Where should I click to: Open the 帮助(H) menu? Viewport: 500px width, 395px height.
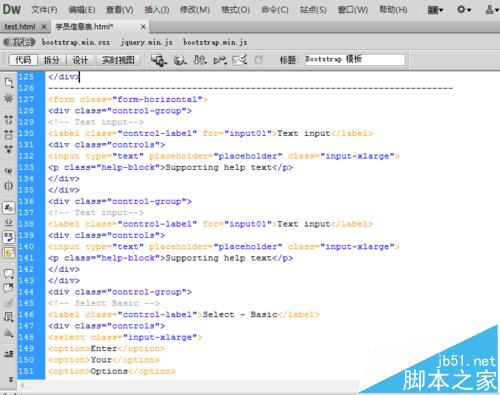[x=393, y=10]
